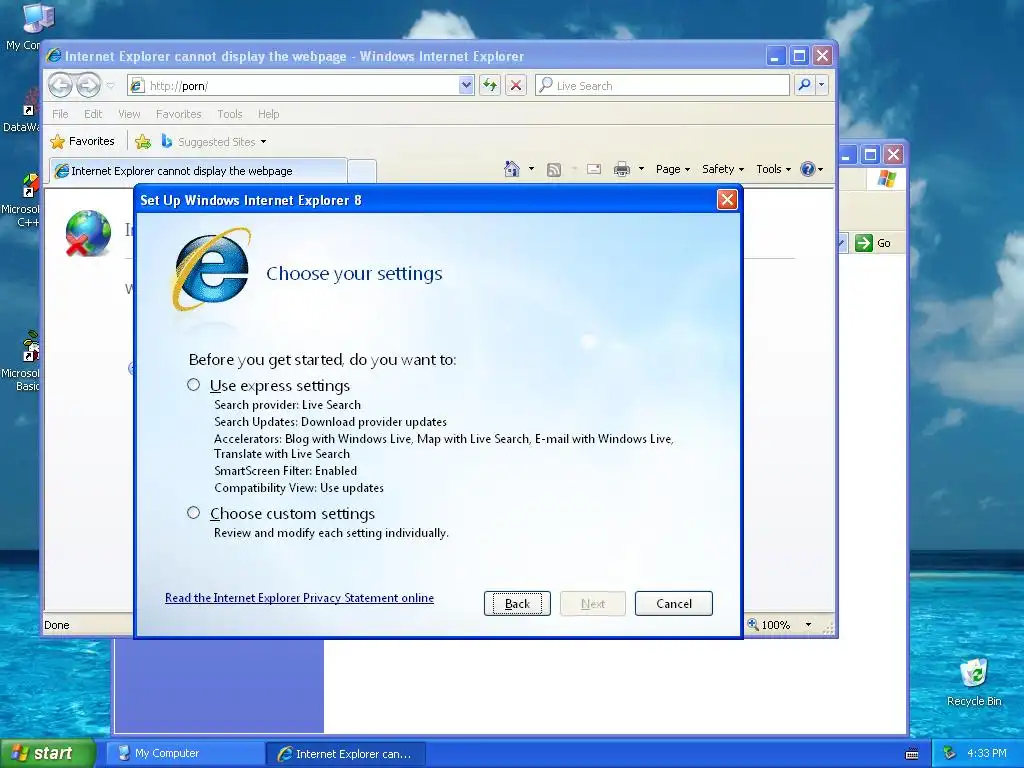Viewport: 1024px width, 768px height.
Task: Open the File menu
Action: click(x=60, y=114)
